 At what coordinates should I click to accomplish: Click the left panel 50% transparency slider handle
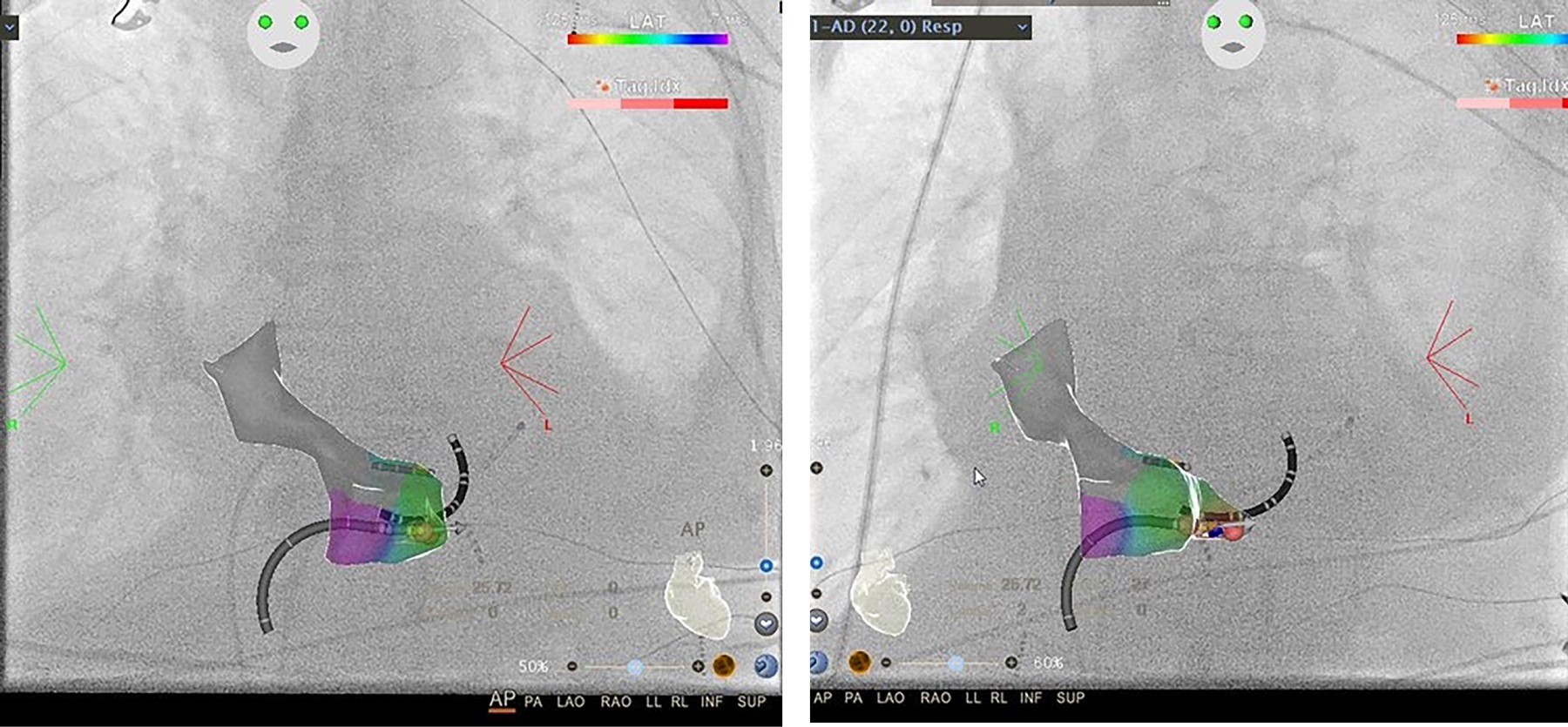pyautogui.click(x=635, y=667)
